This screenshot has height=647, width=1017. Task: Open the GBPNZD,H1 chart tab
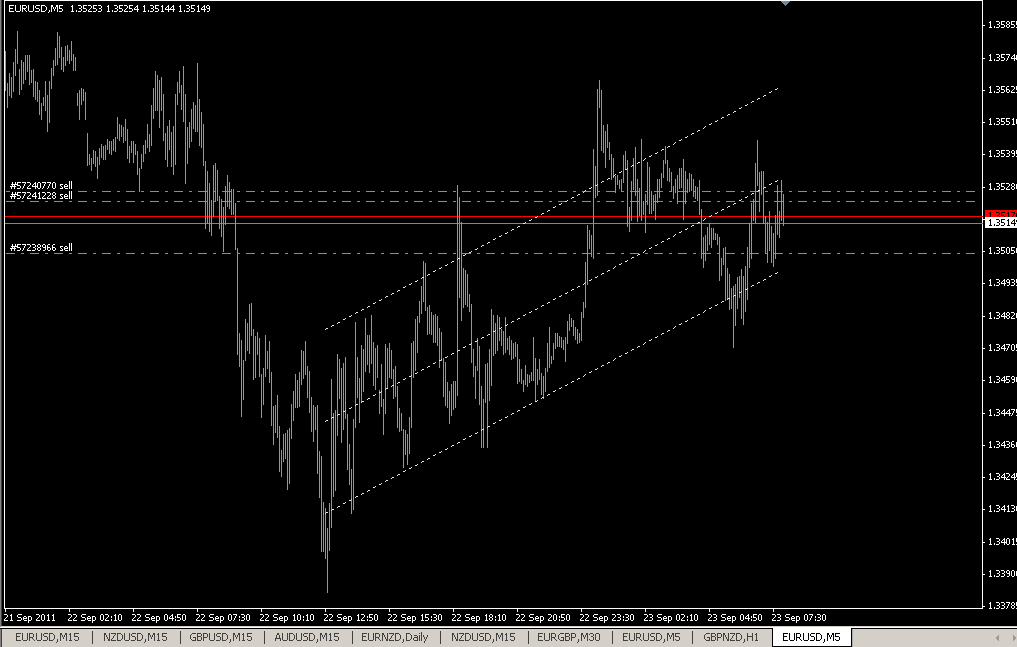733,636
